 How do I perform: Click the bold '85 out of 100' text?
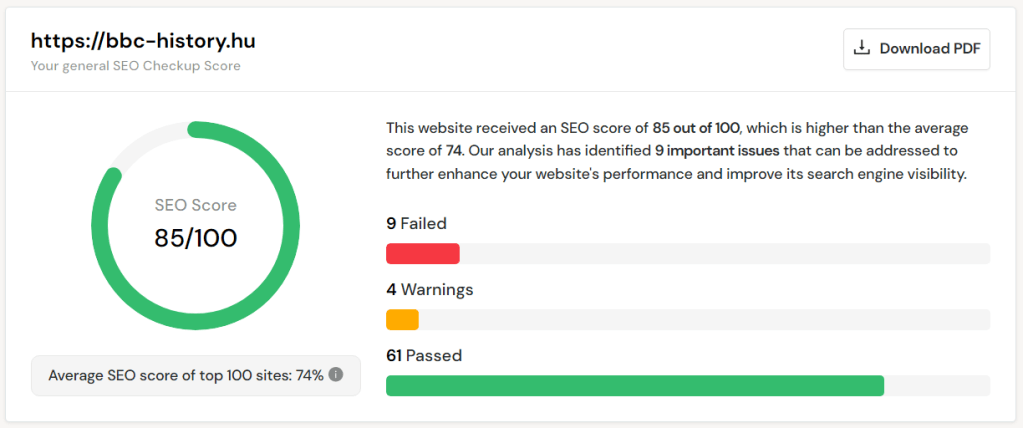pyautogui.click(x=696, y=129)
